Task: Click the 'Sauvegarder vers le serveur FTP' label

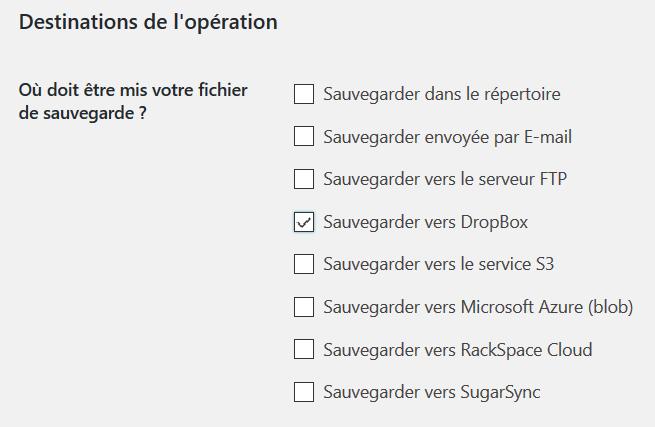Action: click(x=446, y=180)
